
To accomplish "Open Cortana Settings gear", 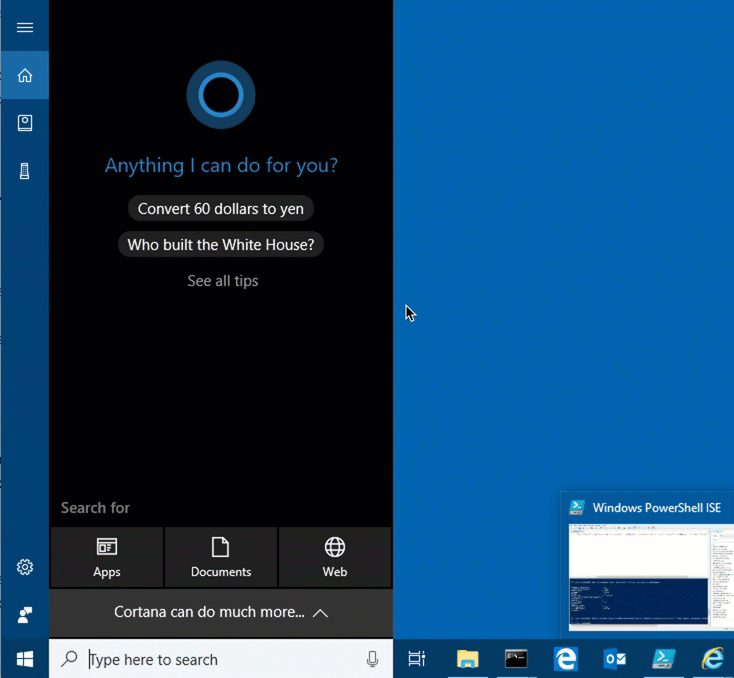I will coord(25,567).
